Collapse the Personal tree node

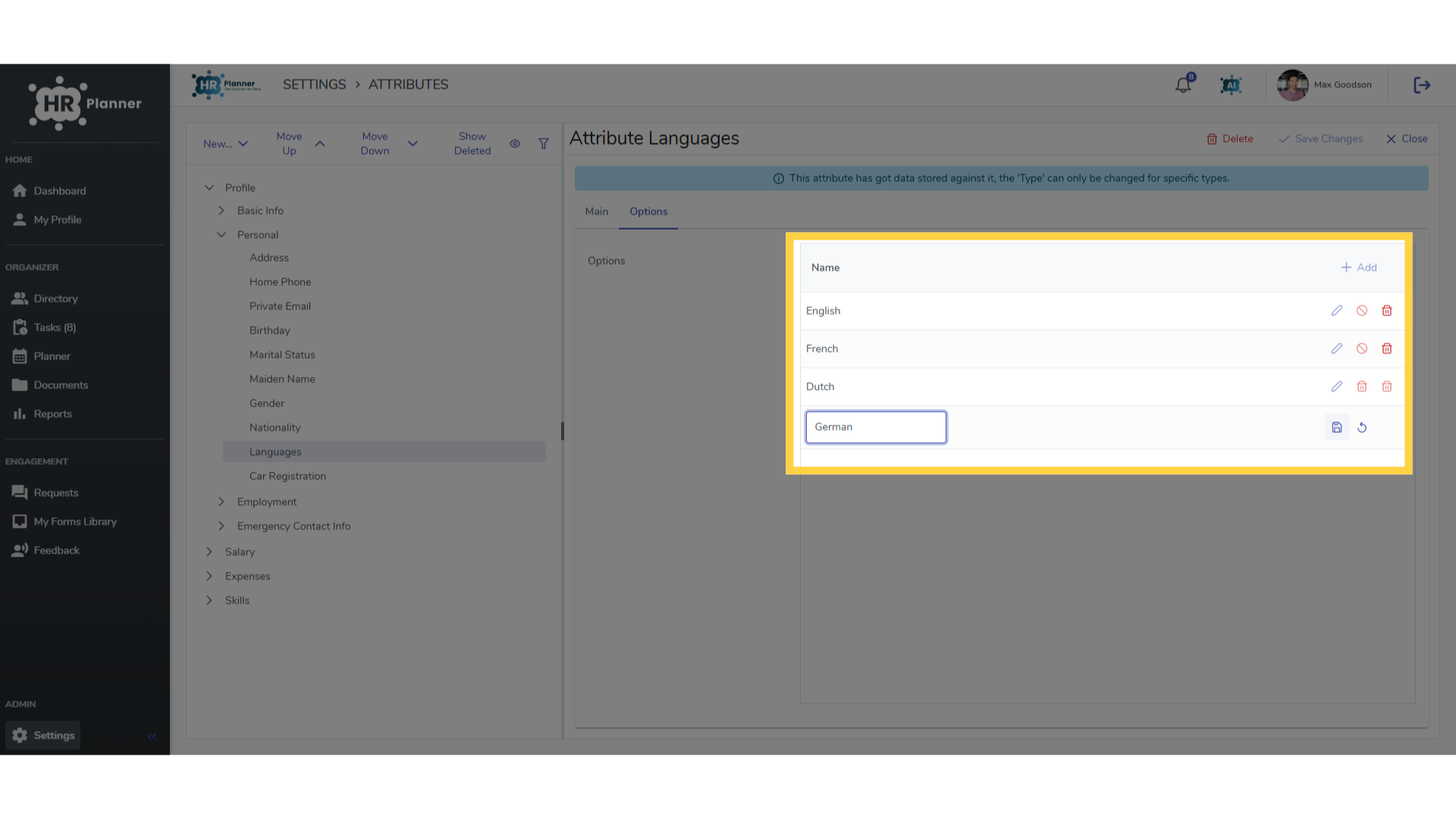click(x=221, y=235)
